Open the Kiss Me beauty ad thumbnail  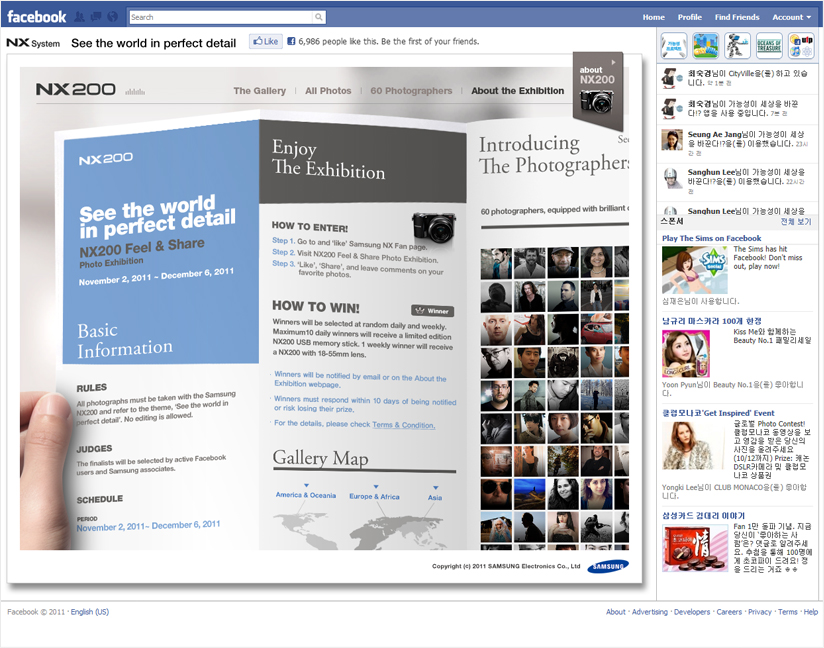(x=686, y=354)
